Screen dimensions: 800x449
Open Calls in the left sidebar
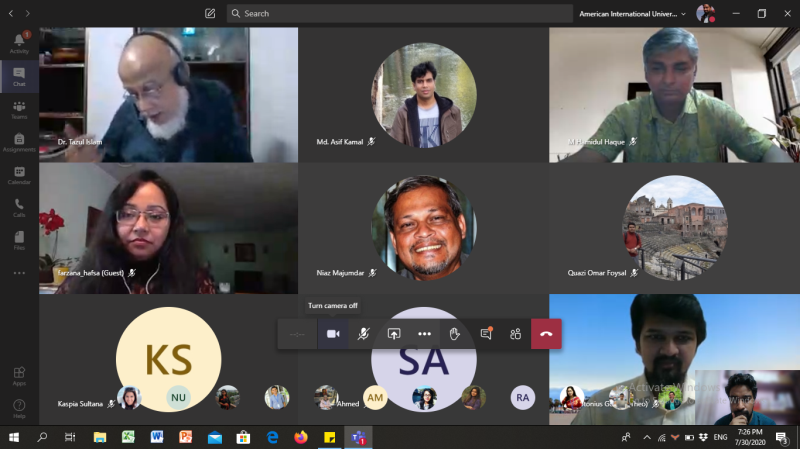coord(19,207)
